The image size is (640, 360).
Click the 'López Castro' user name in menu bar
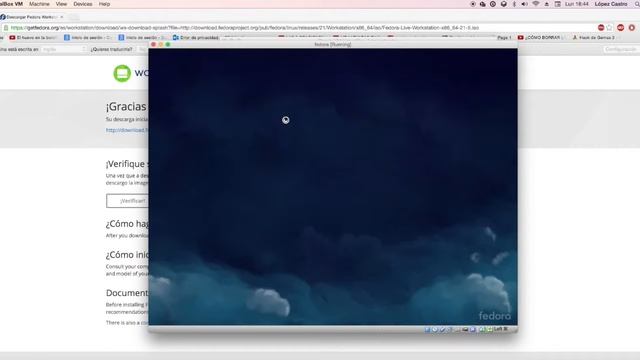[611, 4]
